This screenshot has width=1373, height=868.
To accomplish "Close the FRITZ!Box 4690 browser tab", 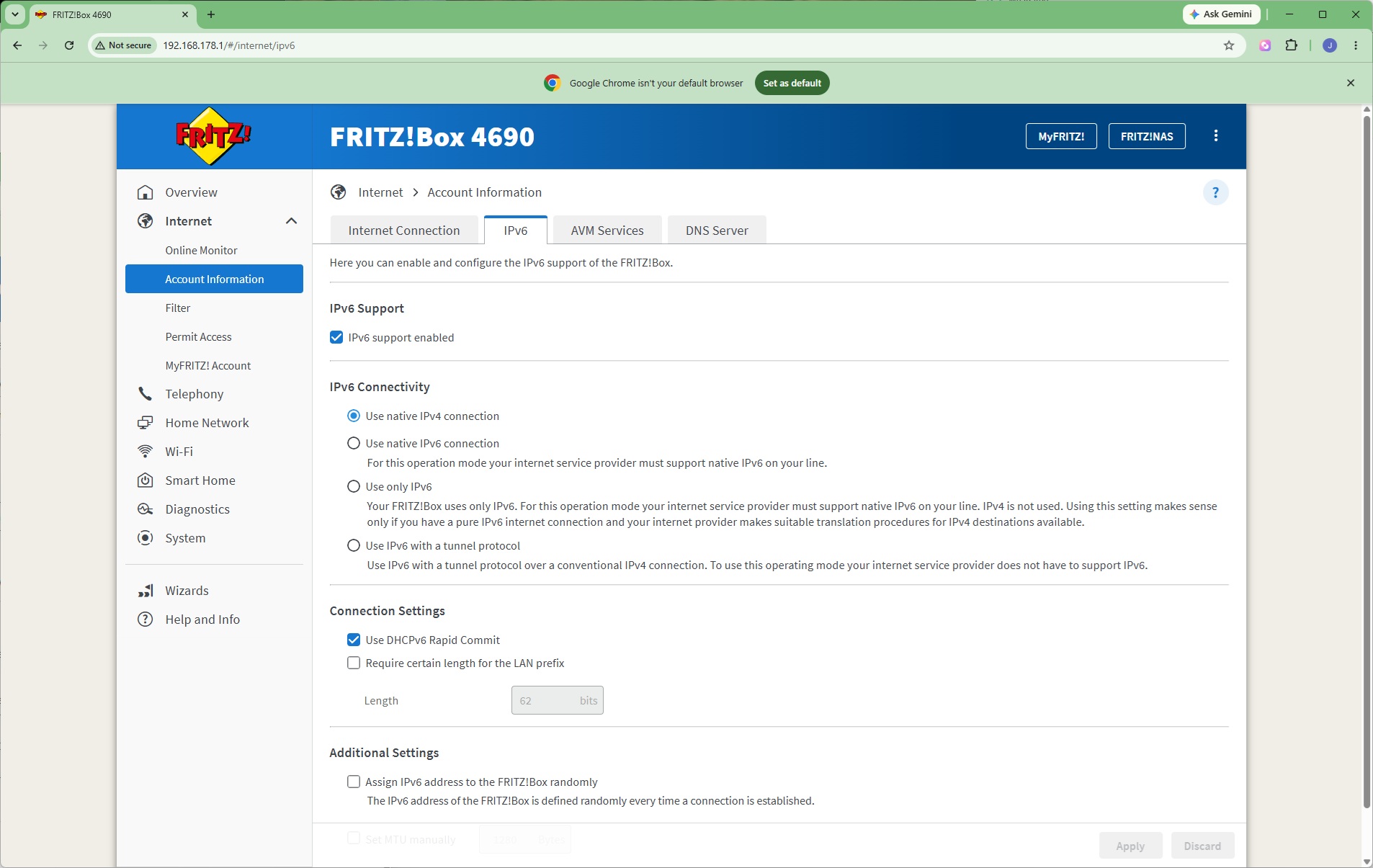I will [x=185, y=14].
